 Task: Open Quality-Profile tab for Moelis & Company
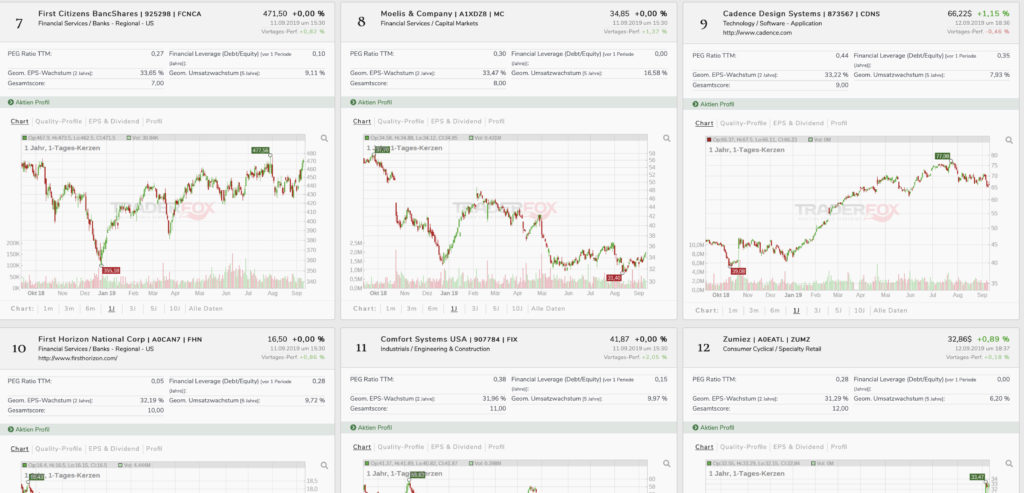click(x=400, y=121)
